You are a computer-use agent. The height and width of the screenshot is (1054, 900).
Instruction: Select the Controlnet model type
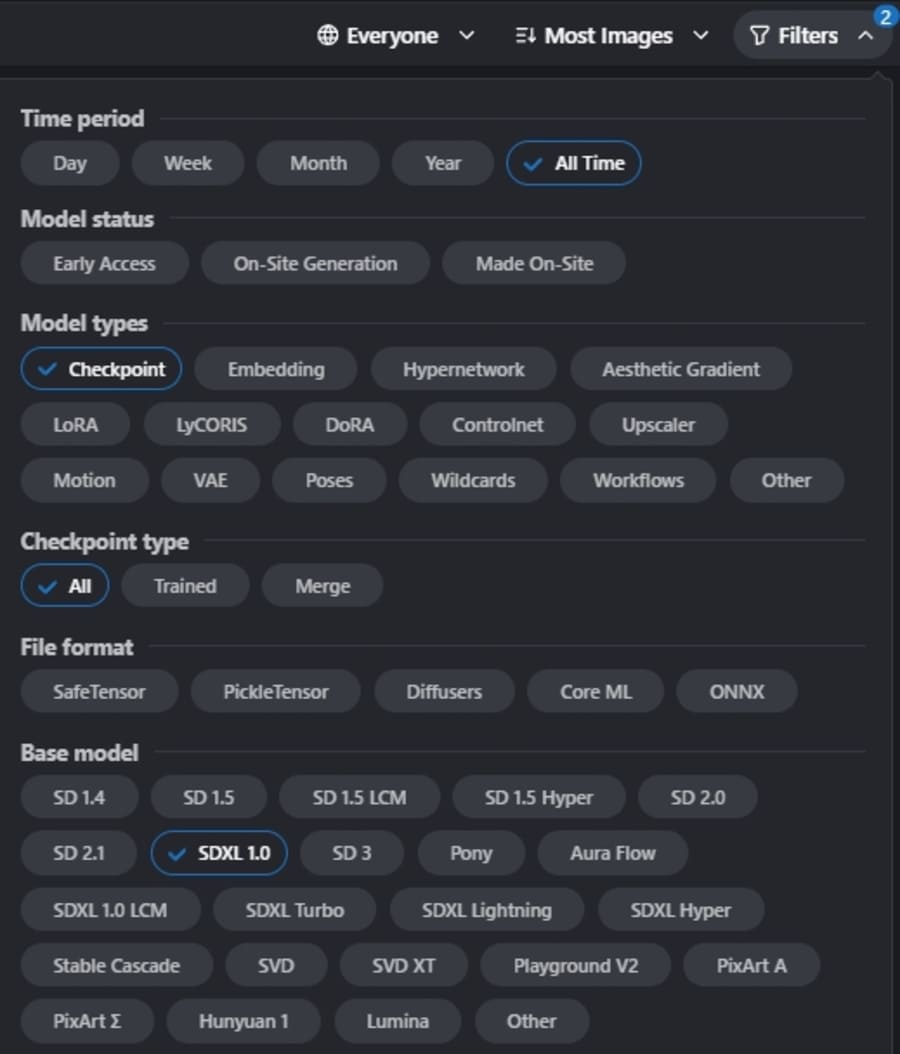(x=497, y=425)
